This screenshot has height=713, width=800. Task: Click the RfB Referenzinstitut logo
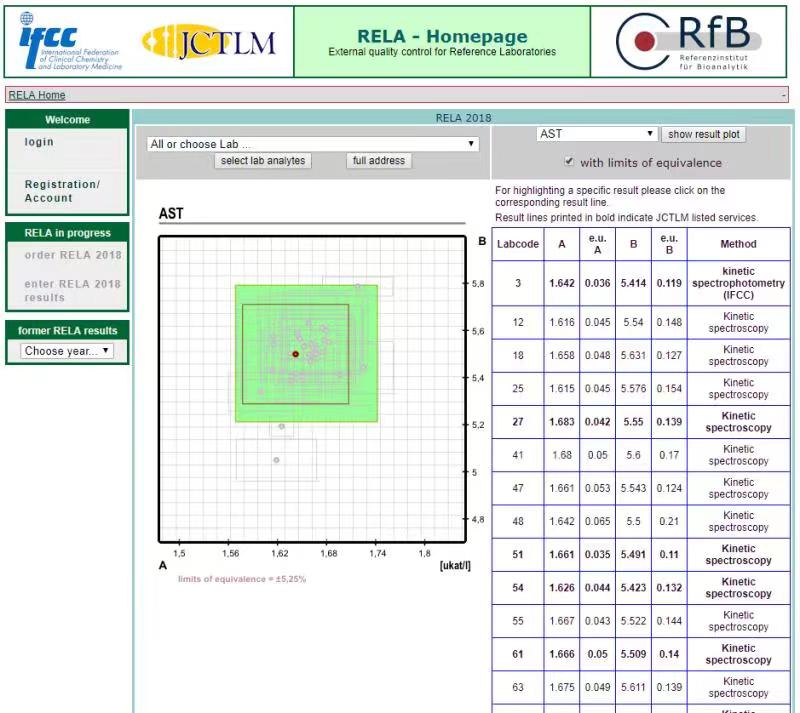tap(688, 41)
